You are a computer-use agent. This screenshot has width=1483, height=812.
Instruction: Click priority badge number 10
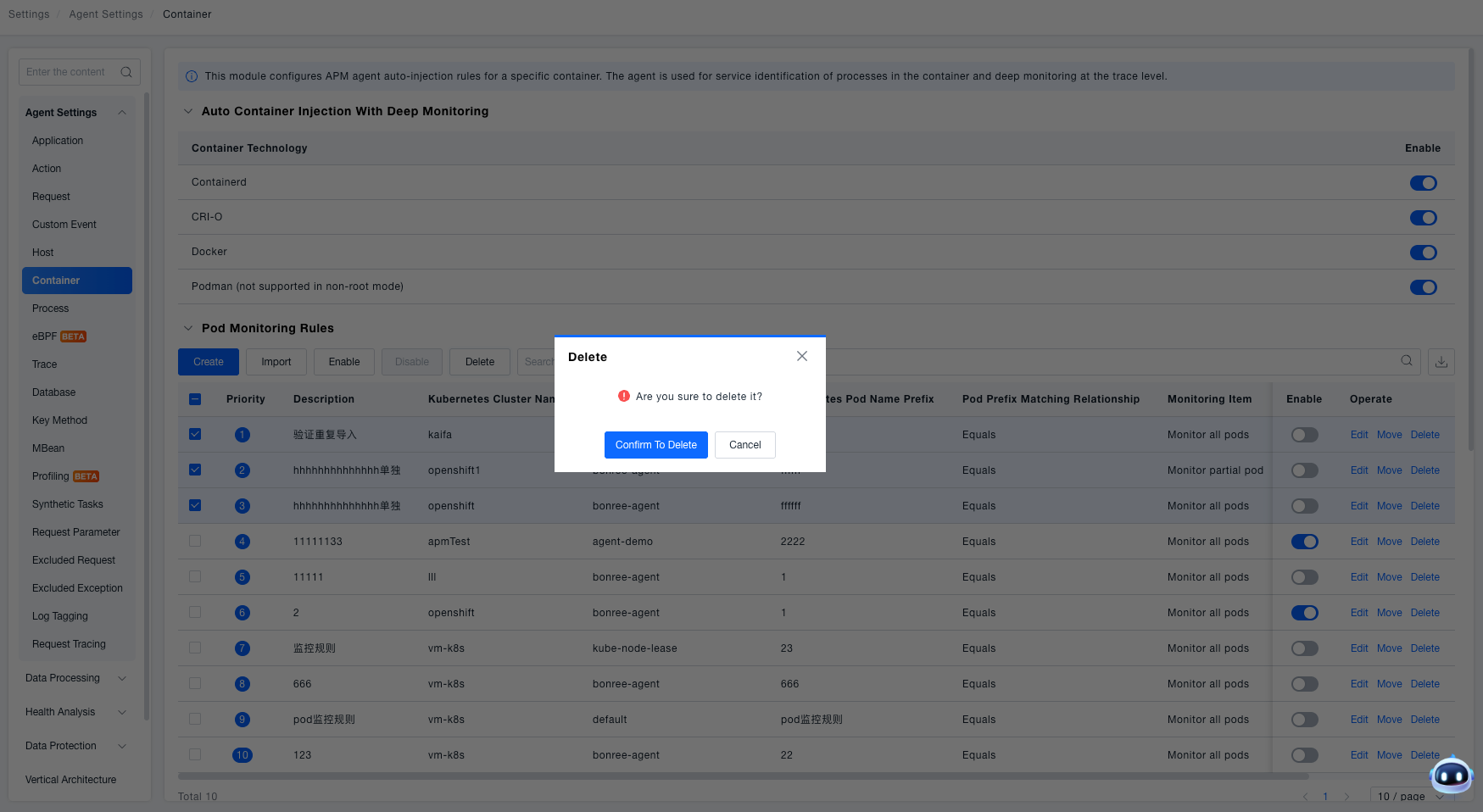click(243, 755)
